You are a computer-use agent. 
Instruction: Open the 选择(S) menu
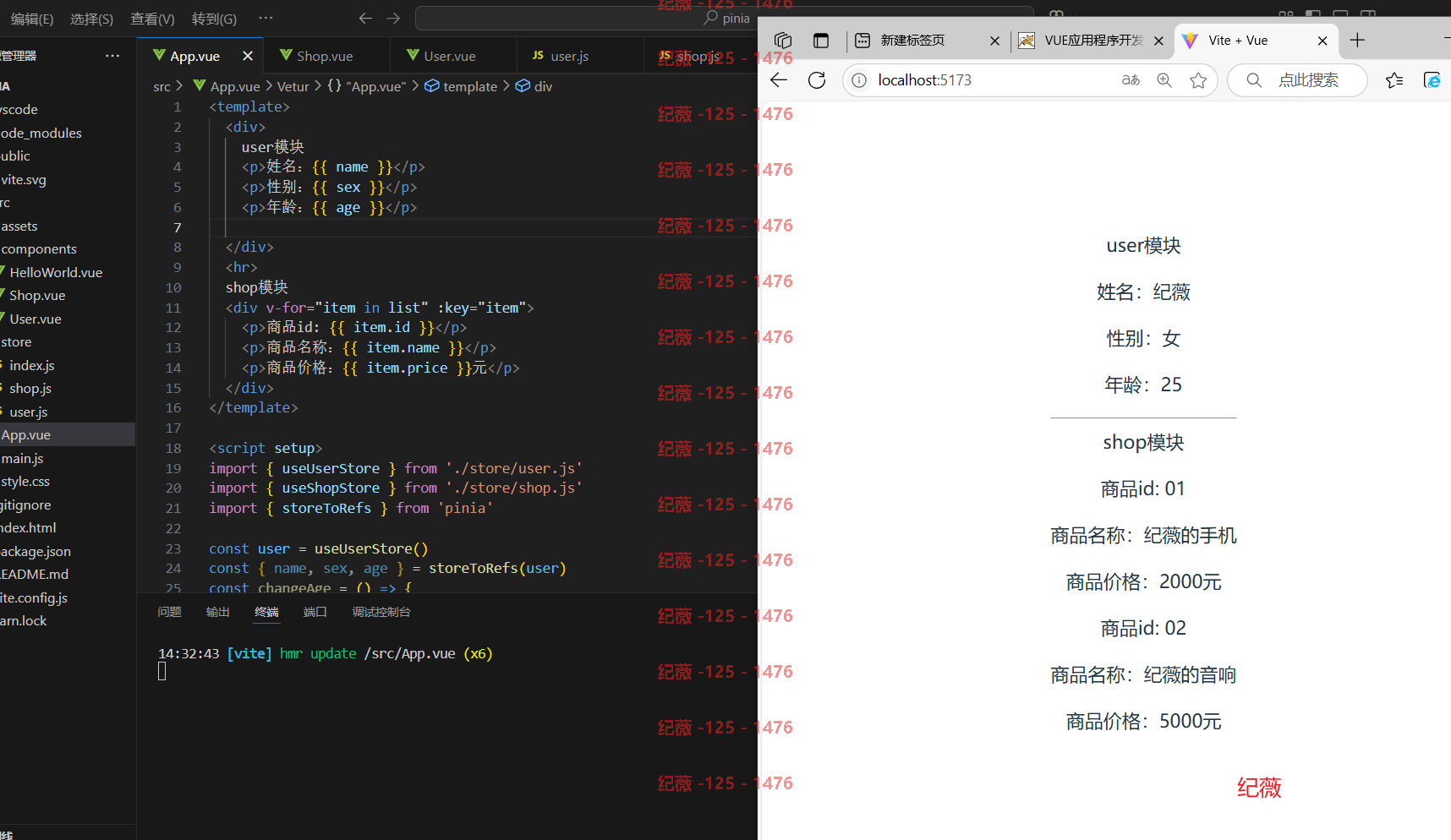coord(91,19)
